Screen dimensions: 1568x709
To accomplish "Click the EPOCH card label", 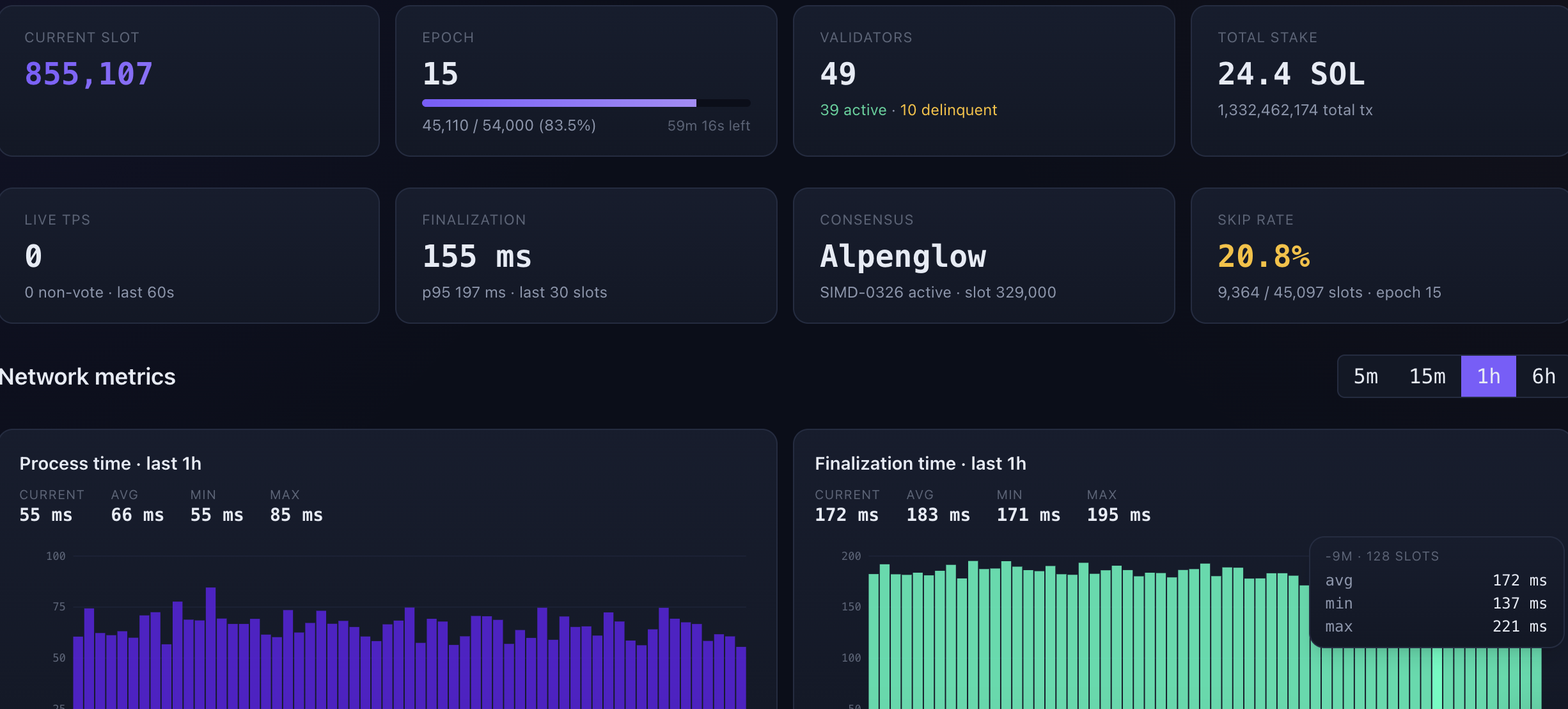I will tap(448, 38).
